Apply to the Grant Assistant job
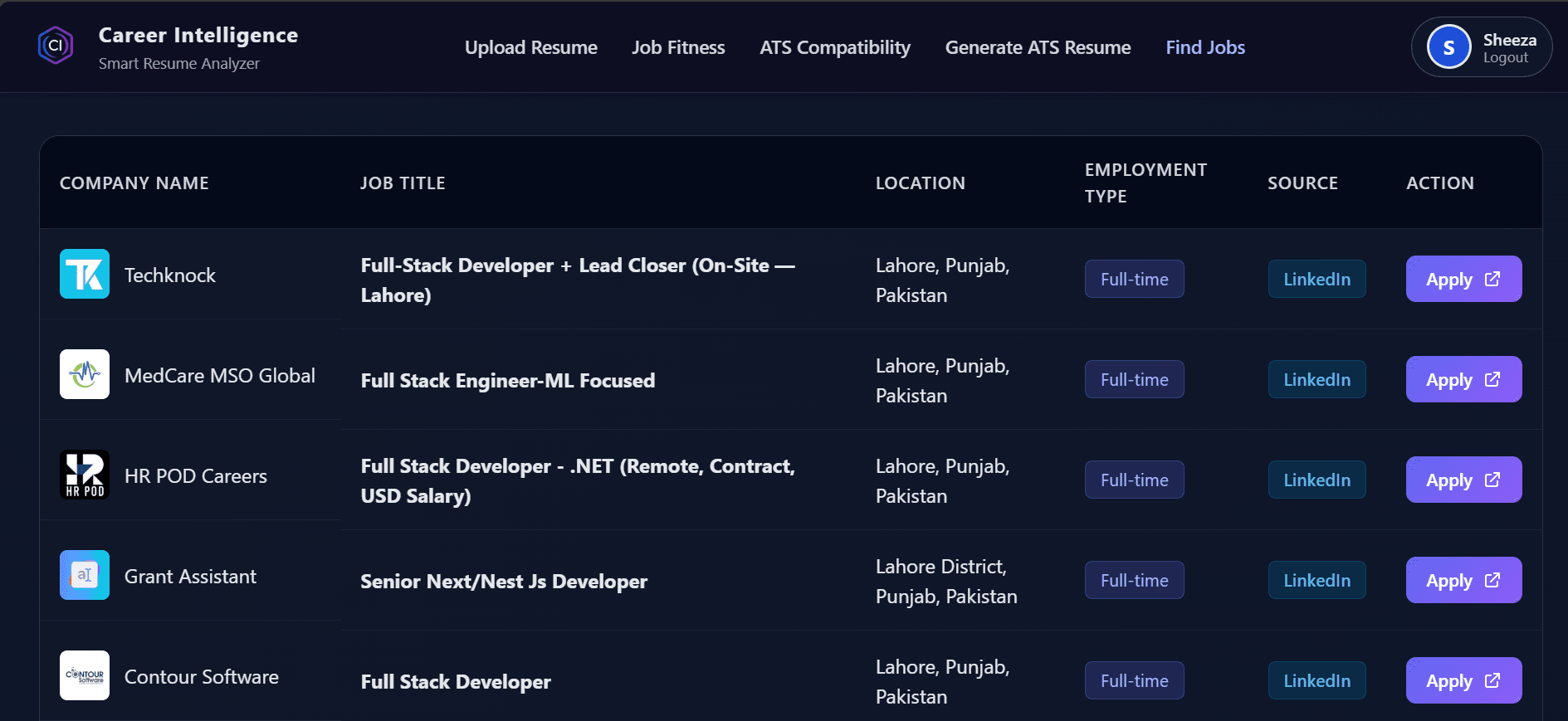The height and width of the screenshot is (721, 1568). [x=1463, y=580]
